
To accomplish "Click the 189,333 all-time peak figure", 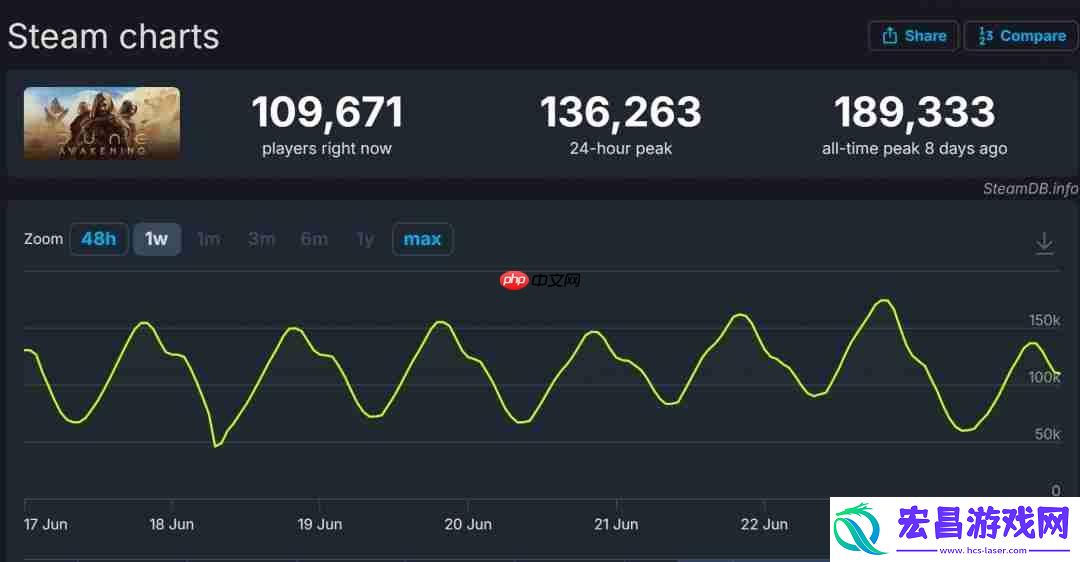I will tap(914, 112).
